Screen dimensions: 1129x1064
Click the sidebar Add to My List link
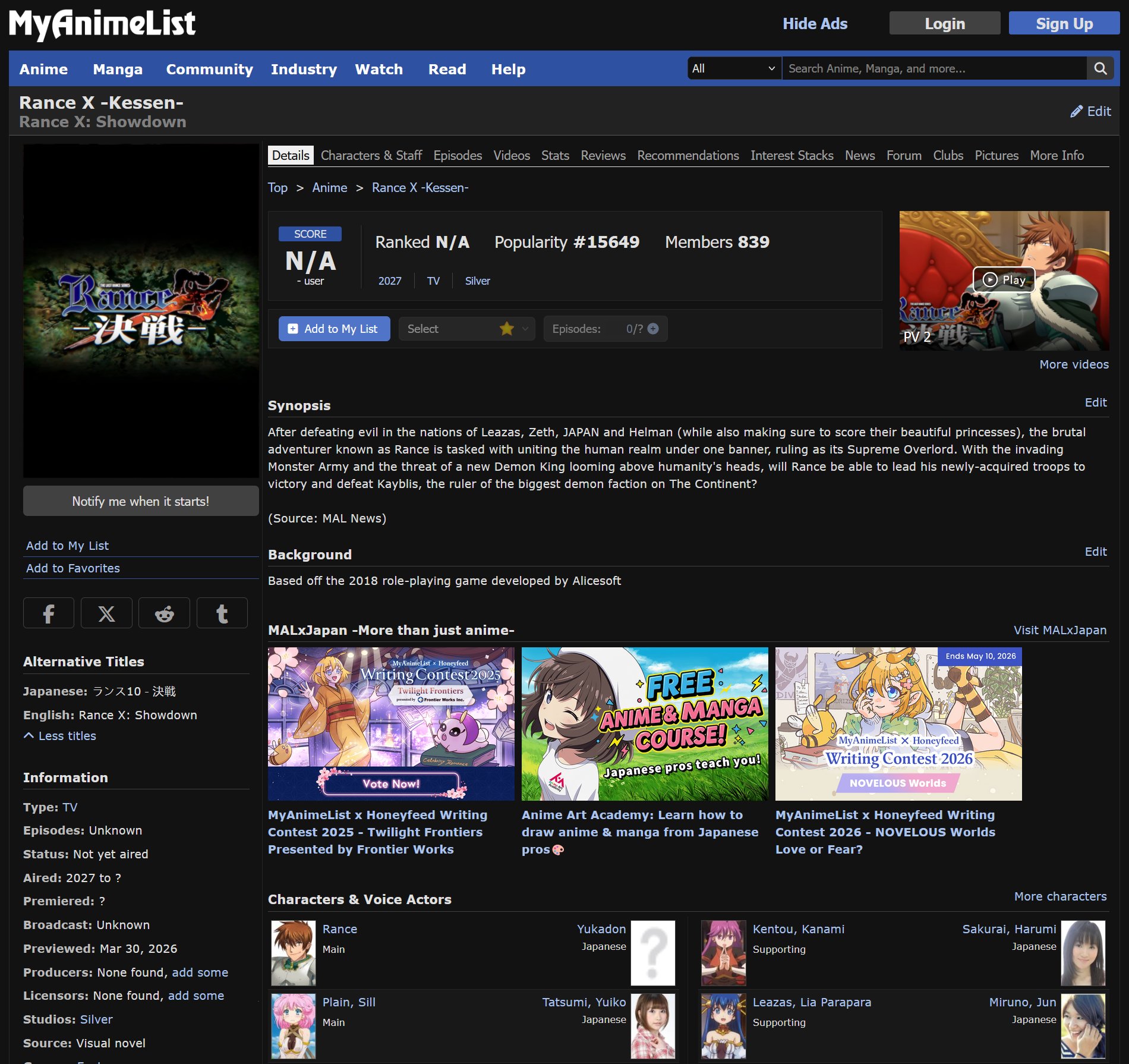pos(67,546)
